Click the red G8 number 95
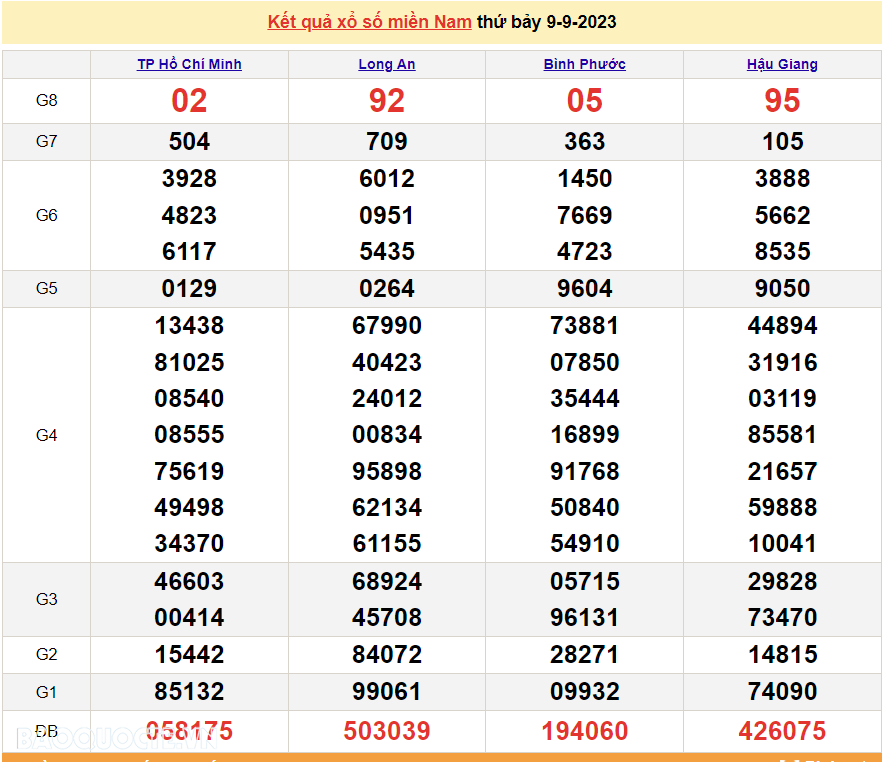 782,100
